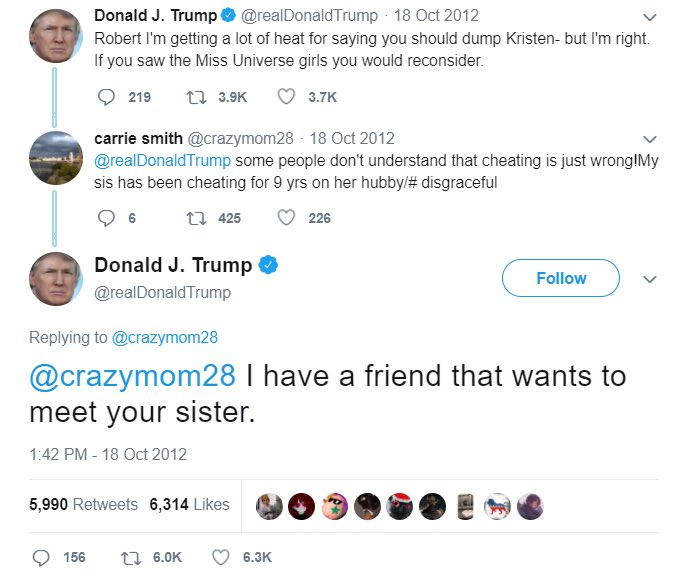
Task: Click first liker avatar in likes row
Action: point(269,507)
